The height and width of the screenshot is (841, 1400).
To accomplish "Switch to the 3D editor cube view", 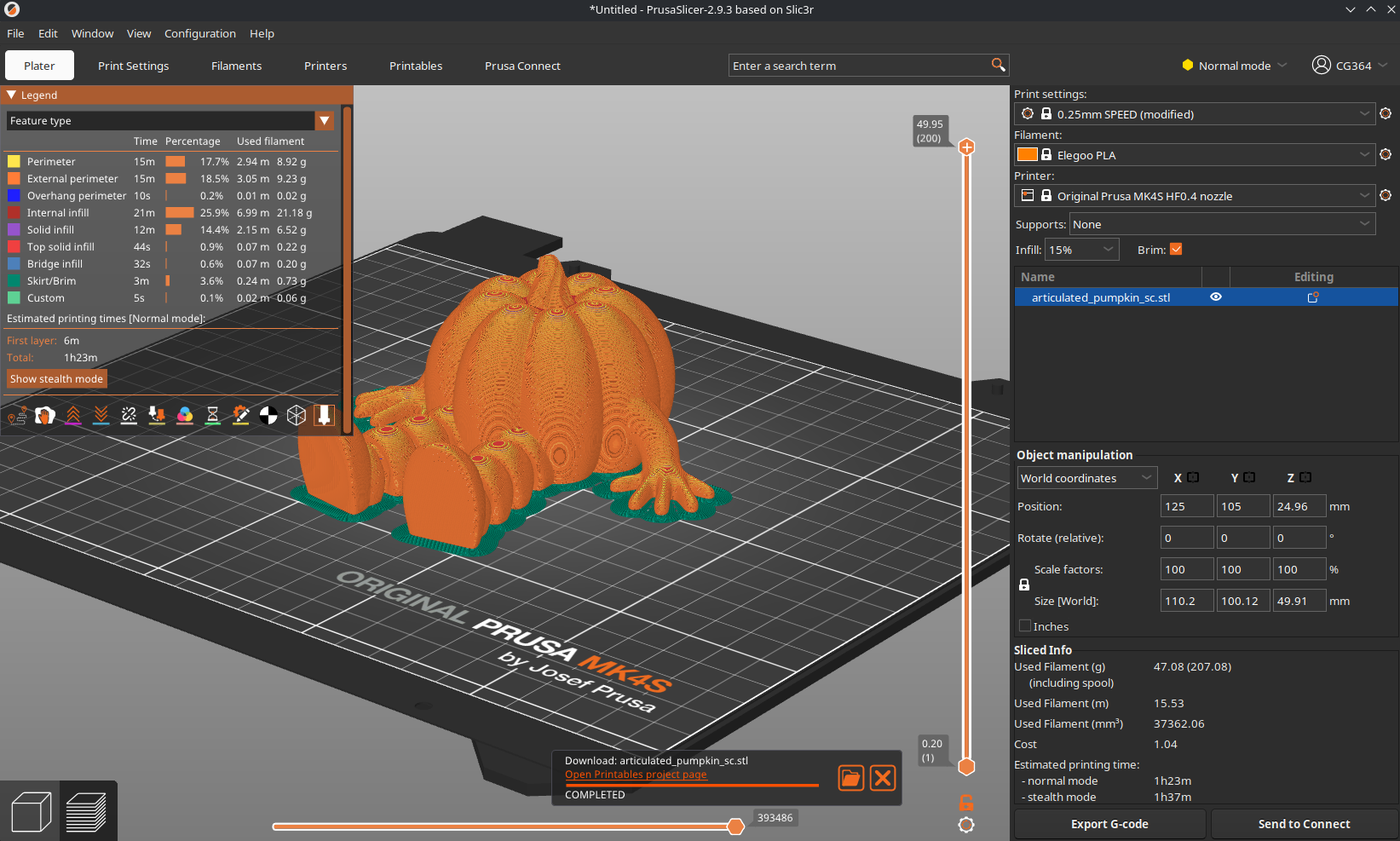I will click(32, 811).
